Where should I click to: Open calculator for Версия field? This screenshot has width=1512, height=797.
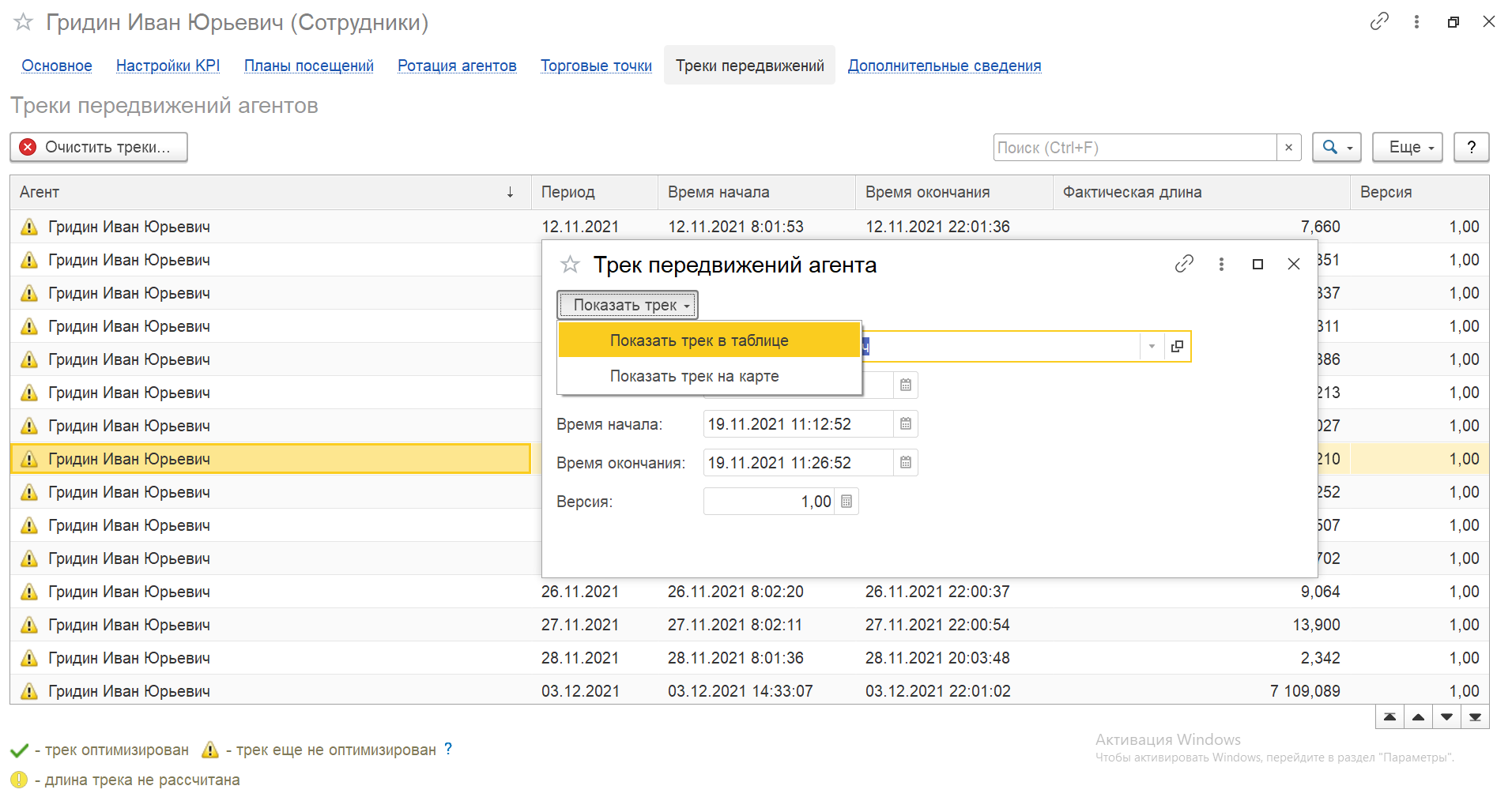(x=846, y=502)
